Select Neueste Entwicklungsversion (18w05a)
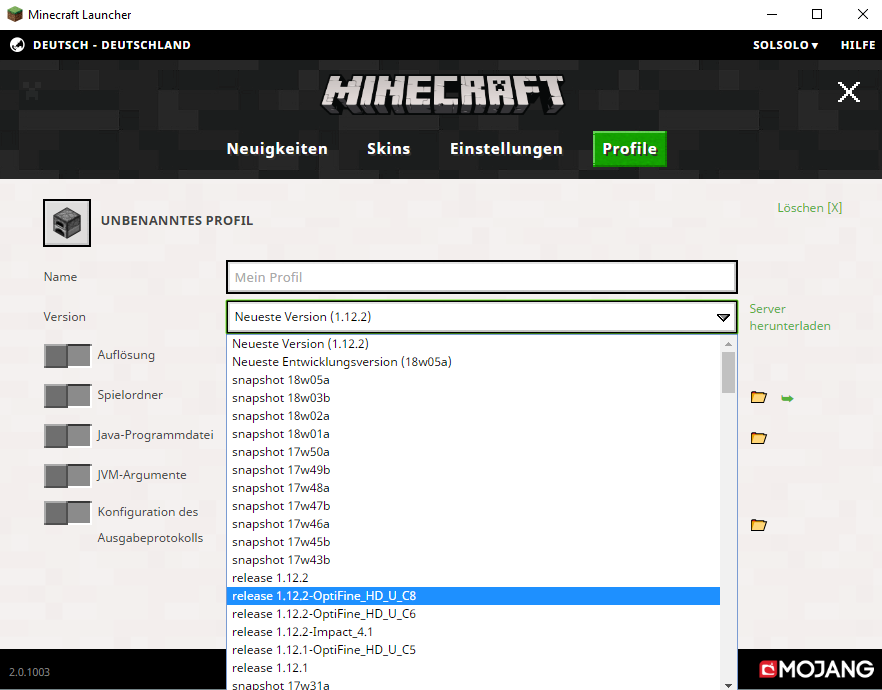882x690 pixels. tap(473, 362)
